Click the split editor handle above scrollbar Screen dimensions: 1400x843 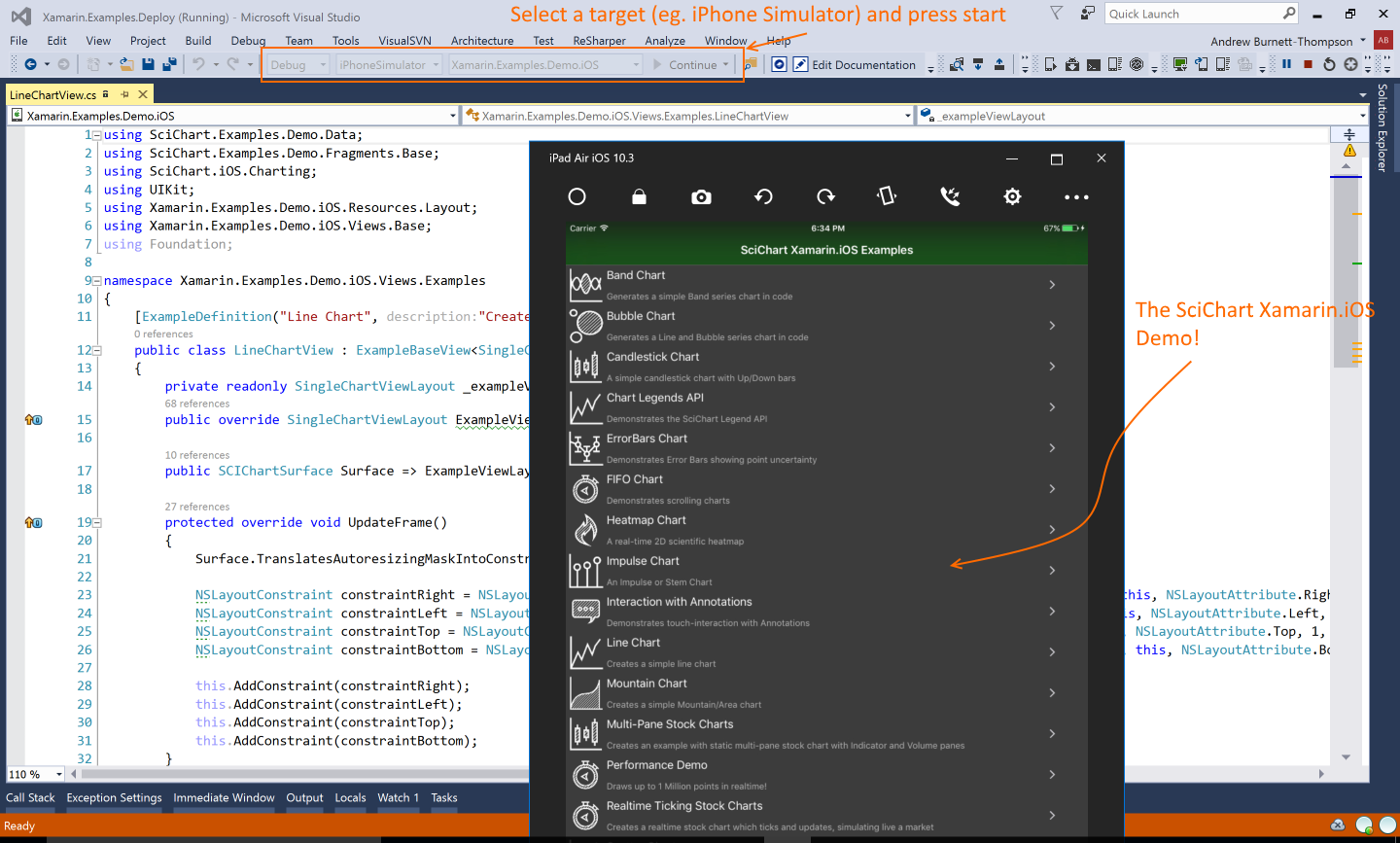[1349, 134]
